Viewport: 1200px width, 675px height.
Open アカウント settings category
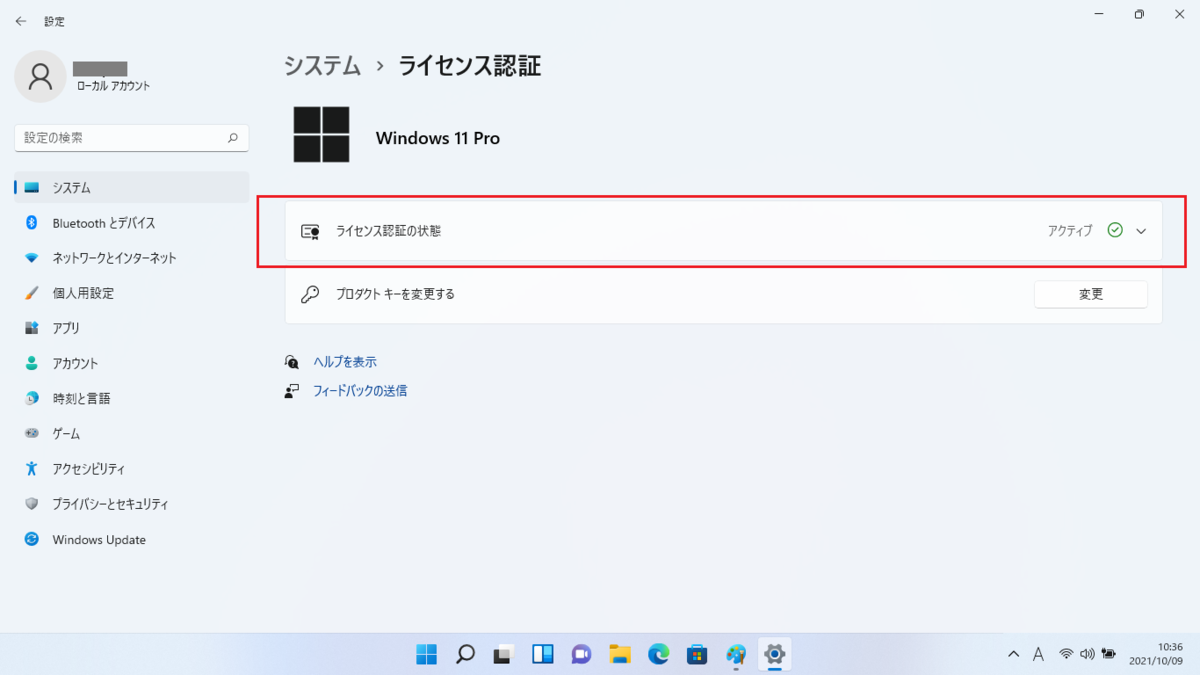coord(132,363)
